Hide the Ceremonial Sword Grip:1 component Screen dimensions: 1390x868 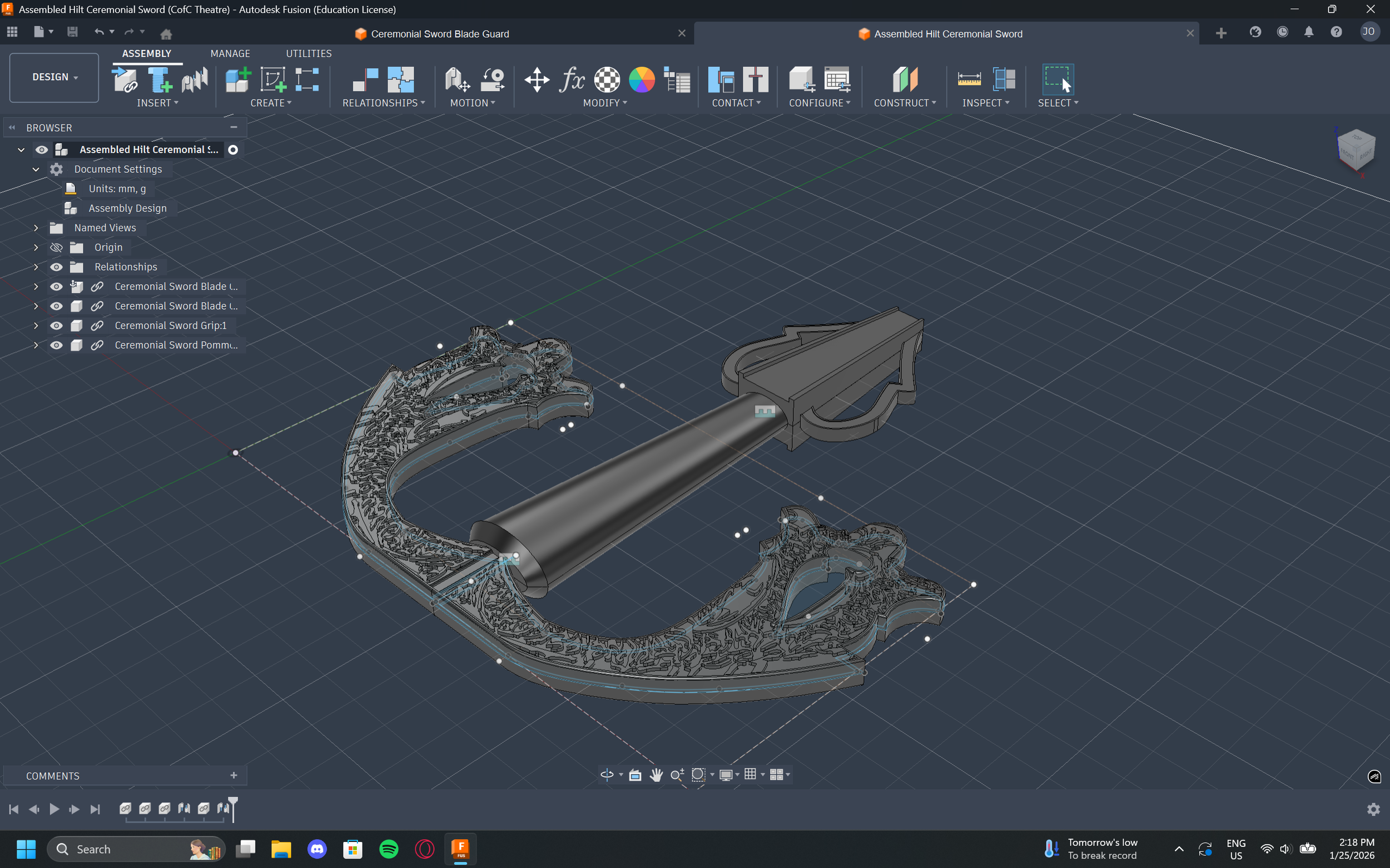56,326
